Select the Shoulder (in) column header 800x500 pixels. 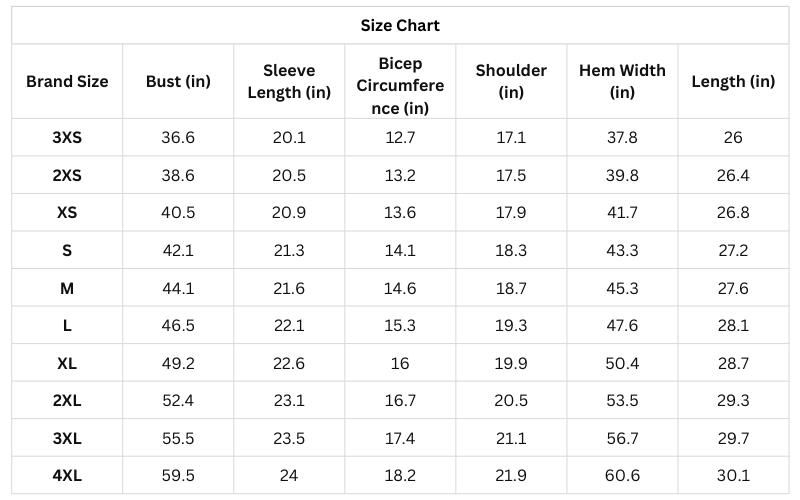(x=511, y=81)
